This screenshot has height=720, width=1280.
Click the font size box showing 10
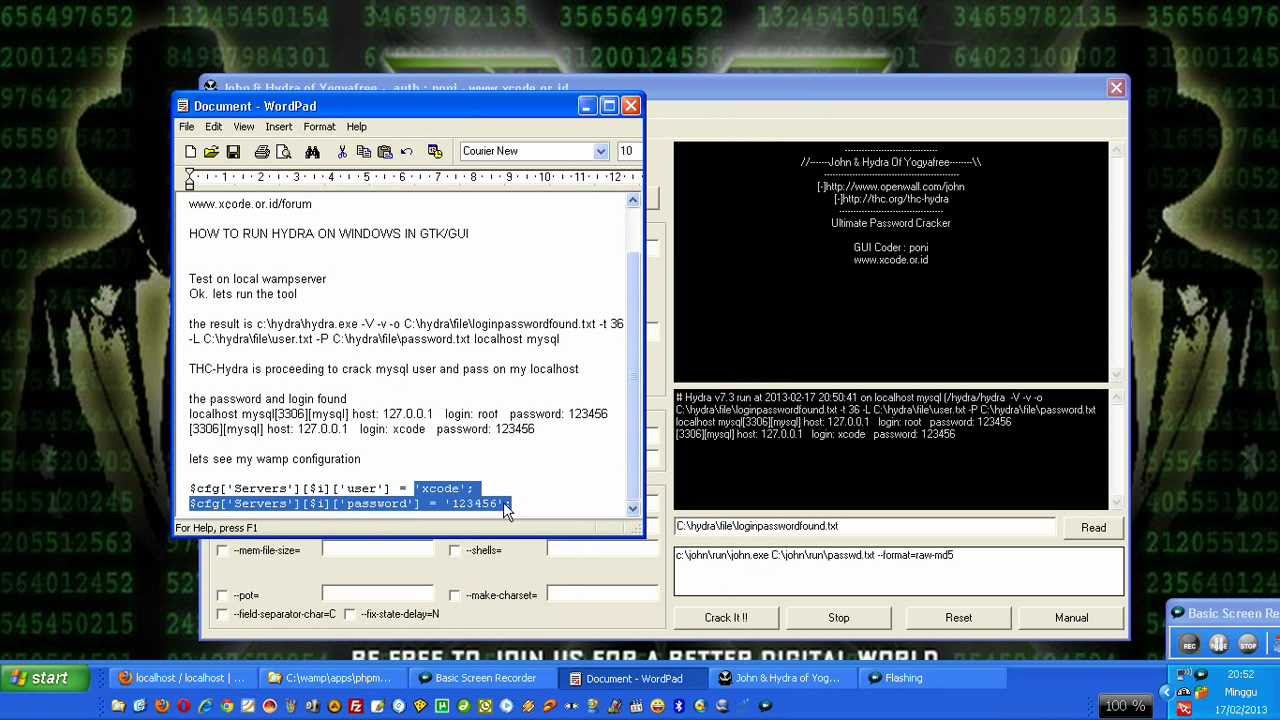pyautogui.click(x=628, y=151)
